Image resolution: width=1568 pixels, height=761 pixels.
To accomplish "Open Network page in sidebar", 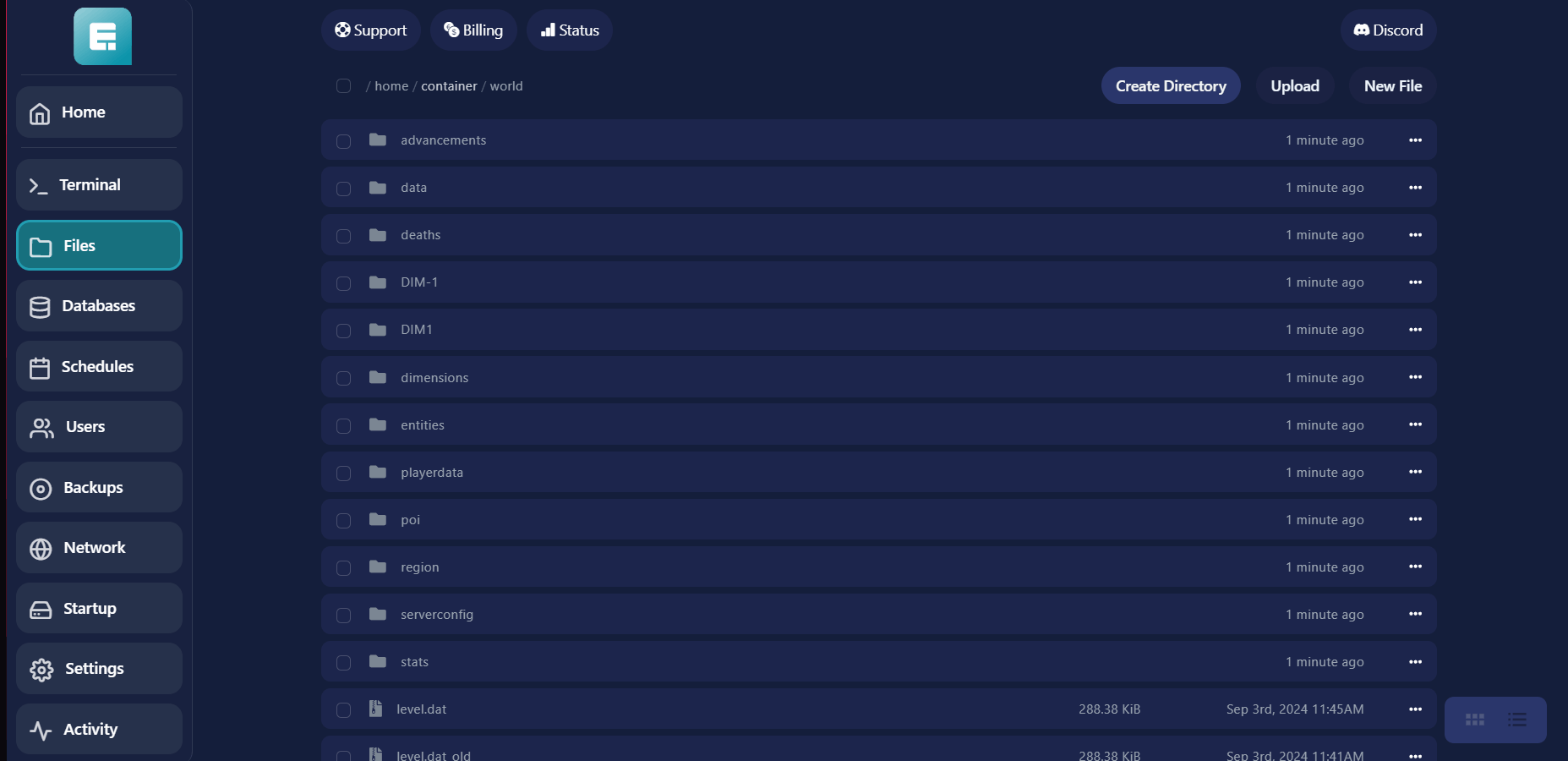I will pos(99,547).
